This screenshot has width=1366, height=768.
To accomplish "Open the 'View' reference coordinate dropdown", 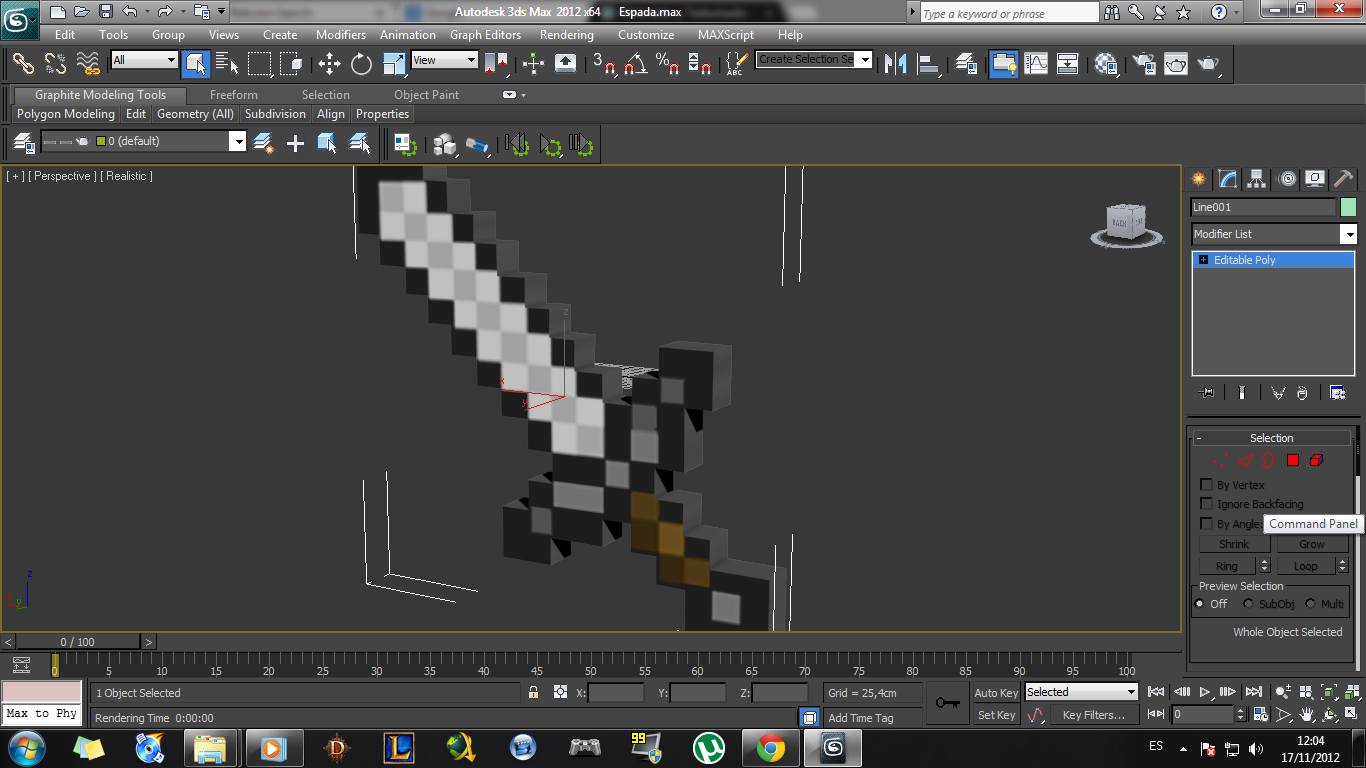I will (x=445, y=60).
